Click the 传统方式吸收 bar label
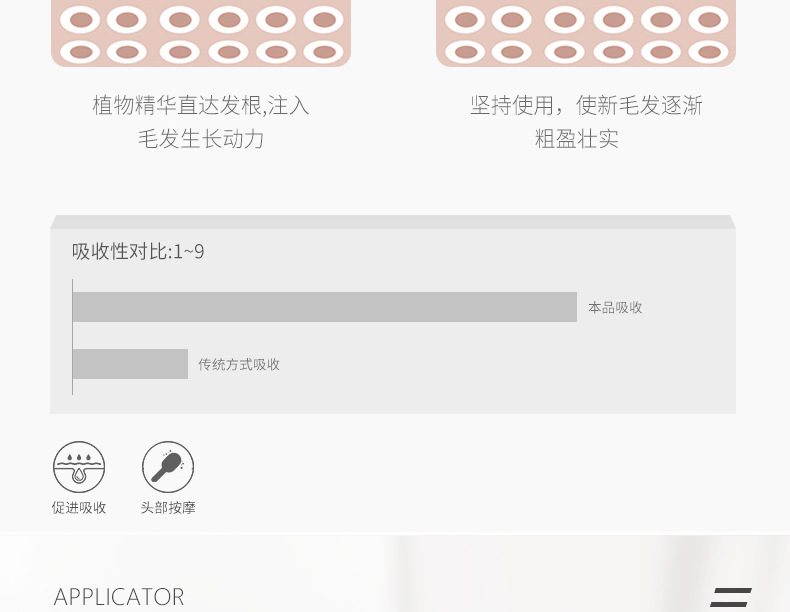This screenshot has width=790, height=612. pos(239,364)
